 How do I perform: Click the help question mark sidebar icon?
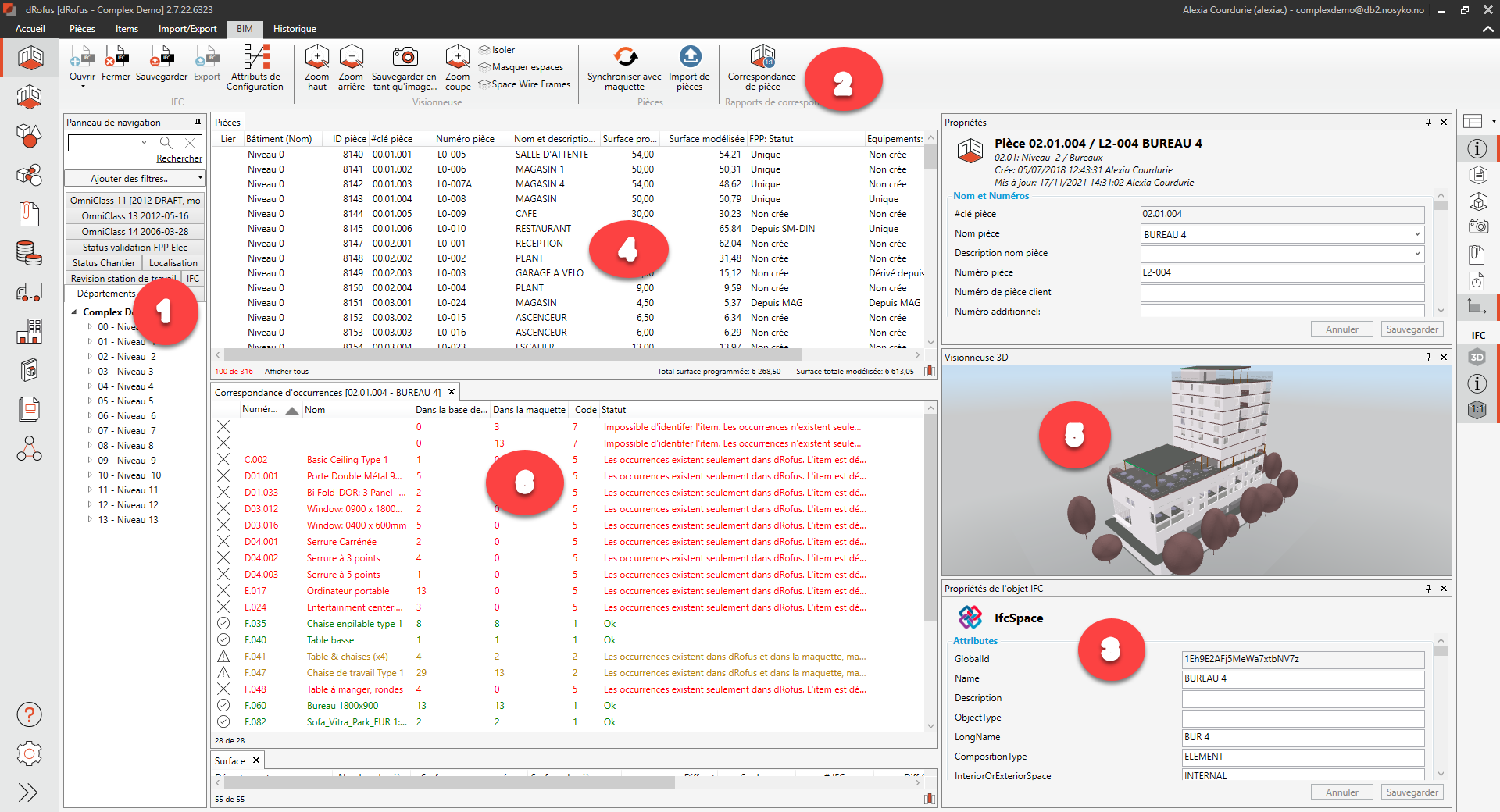[29, 714]
